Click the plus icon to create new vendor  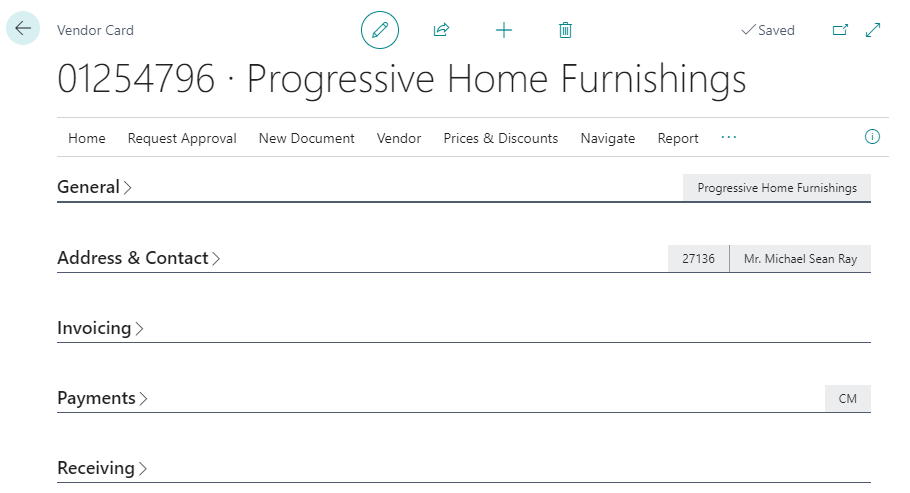[504, 30]
